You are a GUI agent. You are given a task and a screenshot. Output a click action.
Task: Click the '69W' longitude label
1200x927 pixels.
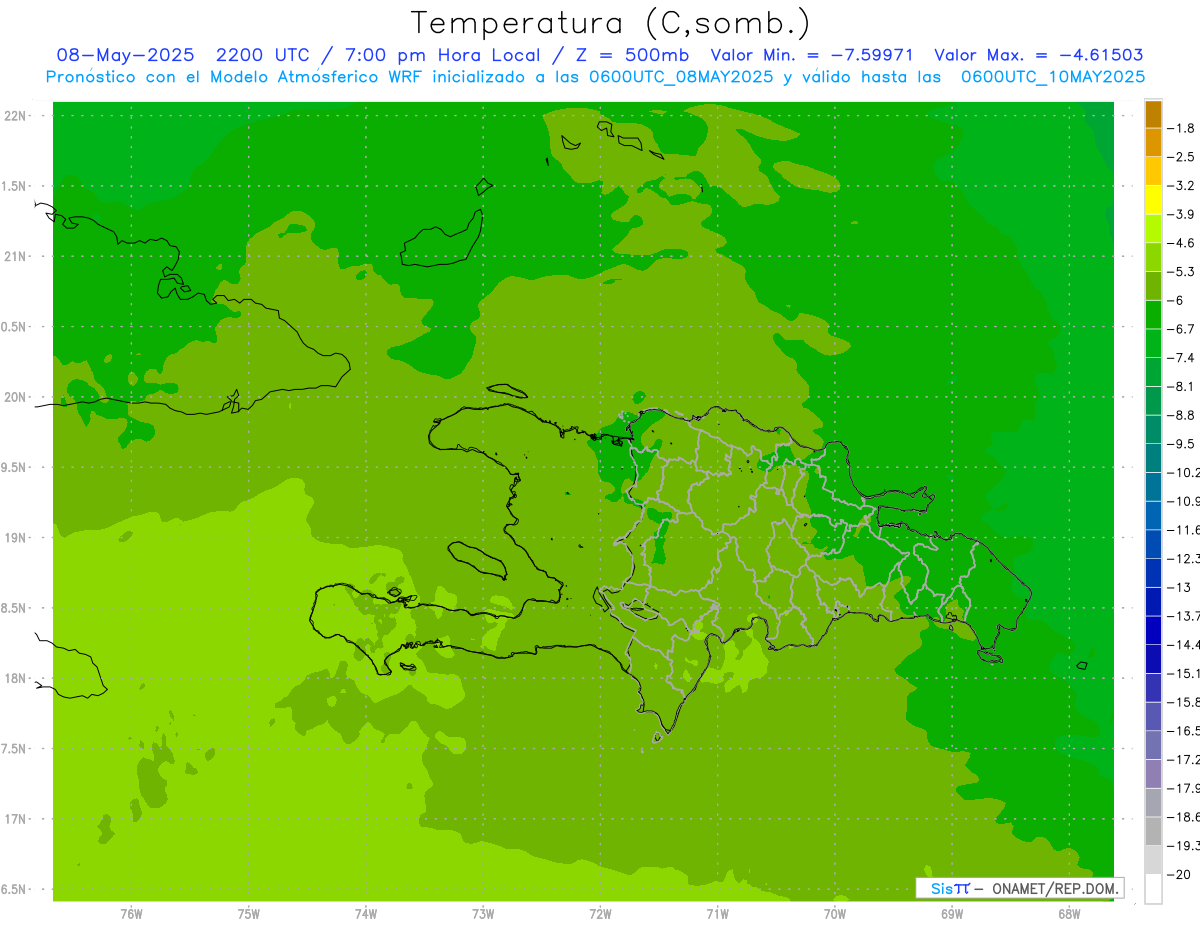point(952,914)
